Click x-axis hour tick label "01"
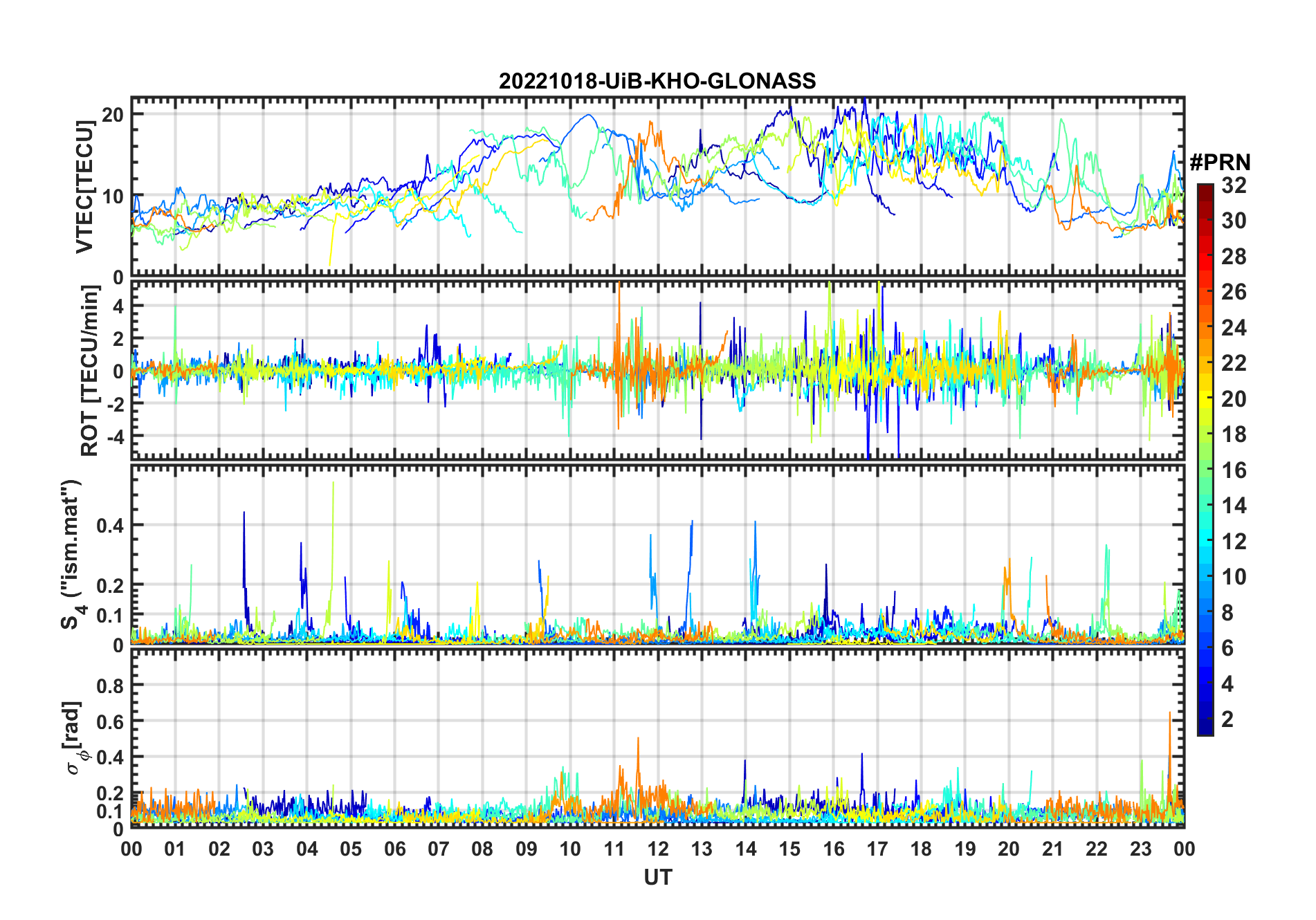The height and width of the screenshot is (920, 1316). (x=175, y=849)
